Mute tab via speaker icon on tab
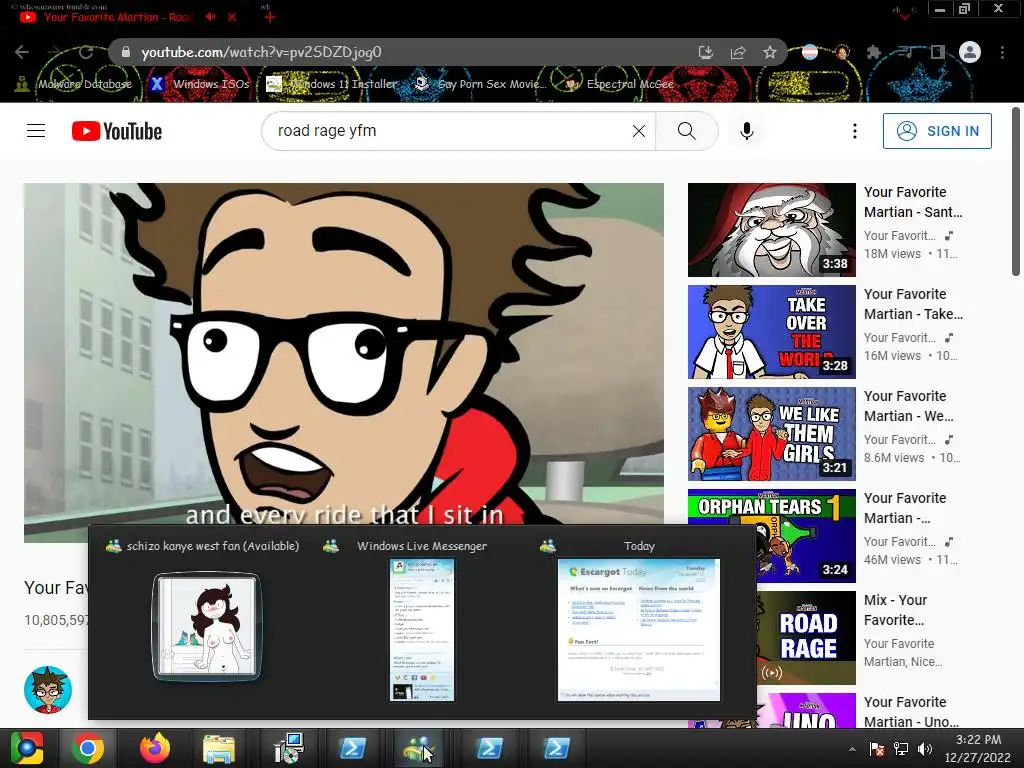The width and height of the screenshot is (1024, 768). click(210, 17)
